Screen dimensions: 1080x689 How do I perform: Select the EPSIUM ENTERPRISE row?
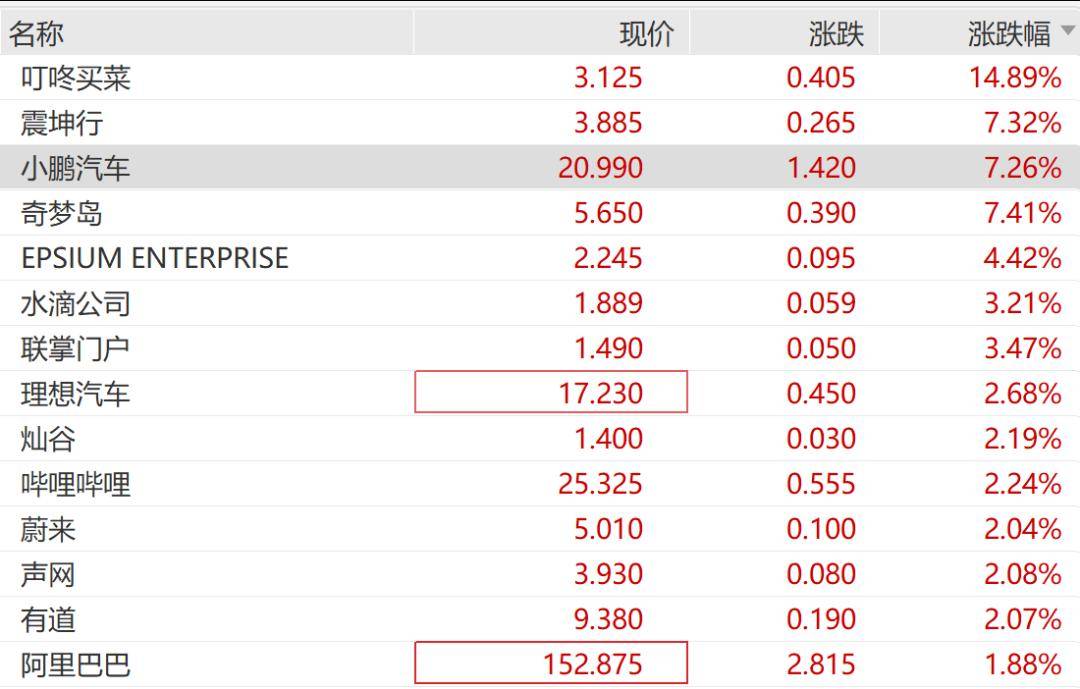(155, 258)
